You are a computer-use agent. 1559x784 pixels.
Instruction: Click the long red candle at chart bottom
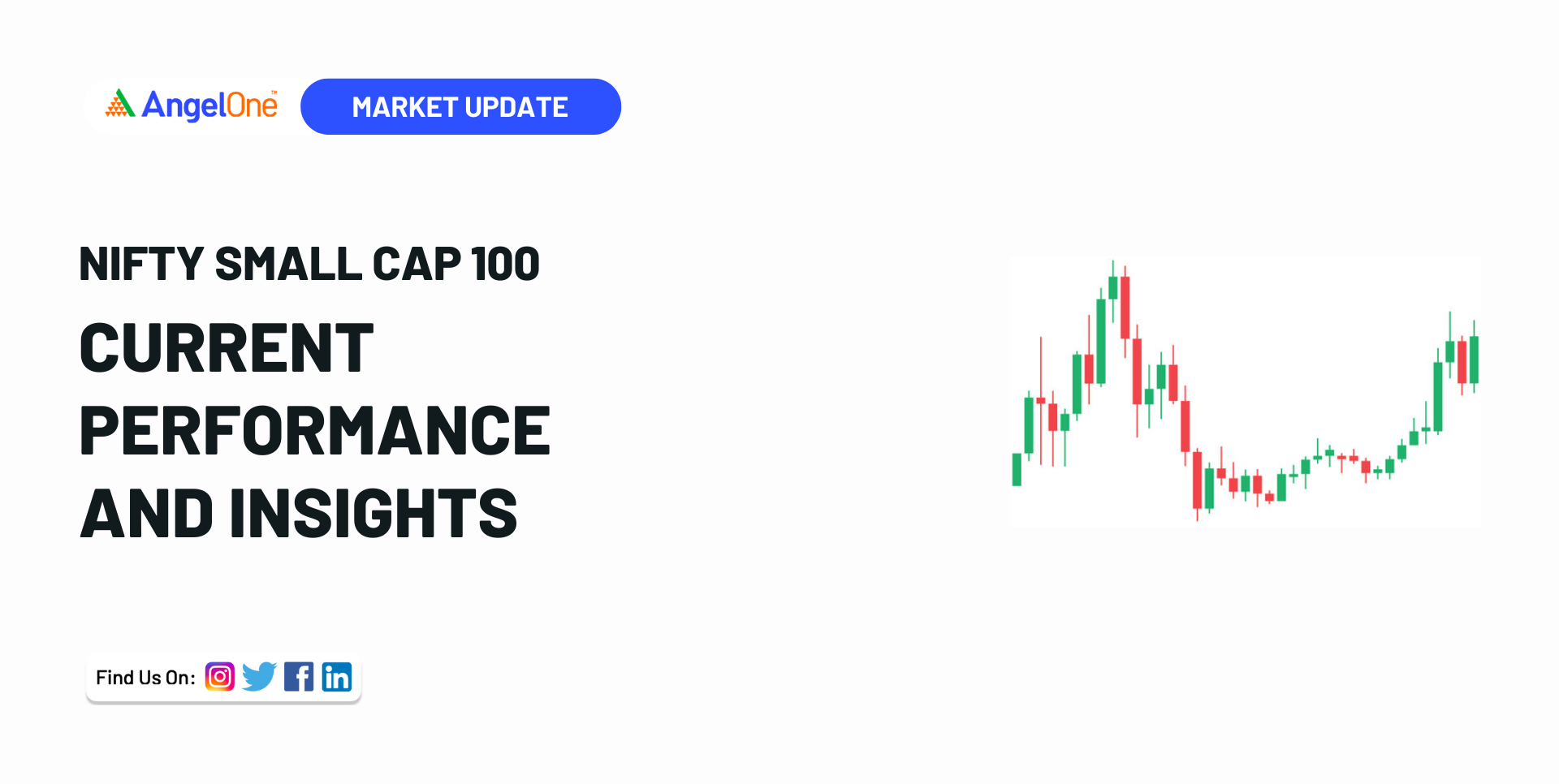pos(1197,479)
